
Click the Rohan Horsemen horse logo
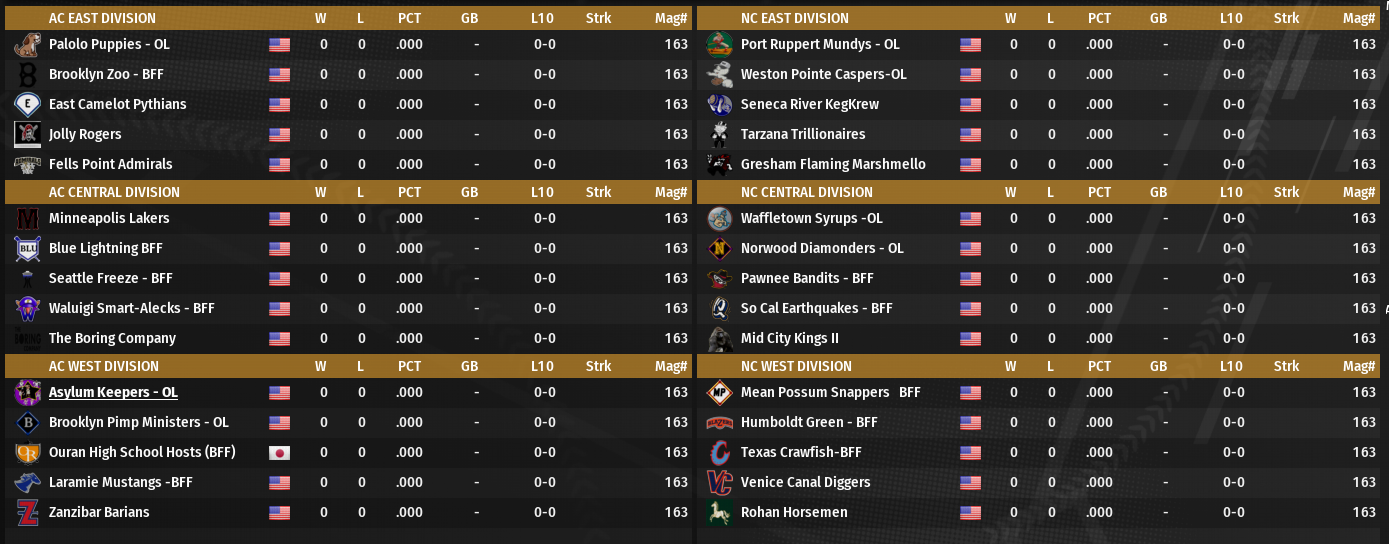(719, 512)
